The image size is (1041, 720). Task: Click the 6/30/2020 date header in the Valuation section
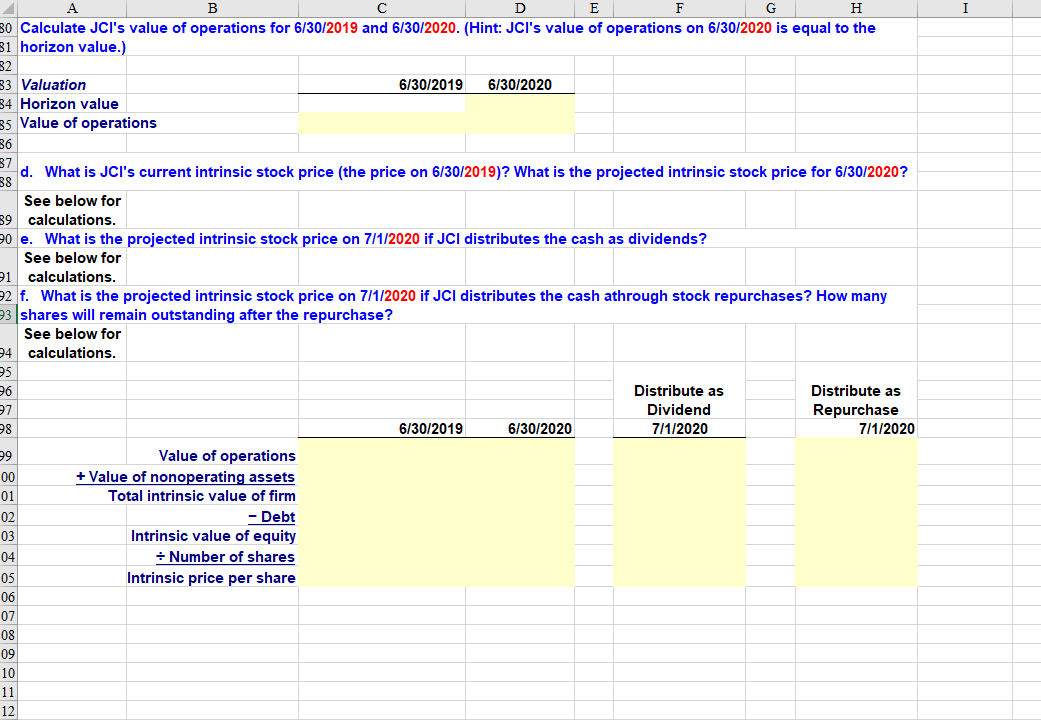520,84
